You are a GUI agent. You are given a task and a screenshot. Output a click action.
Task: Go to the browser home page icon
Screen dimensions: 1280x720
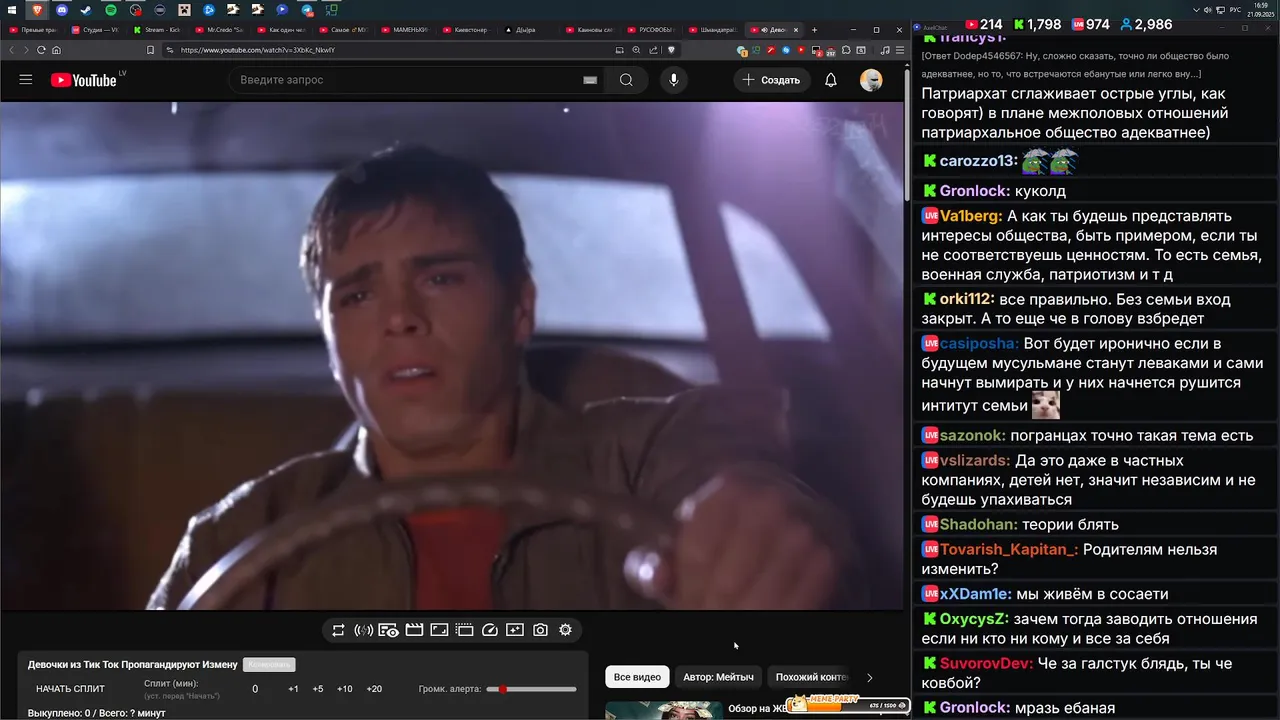click(x=56, y=50)
